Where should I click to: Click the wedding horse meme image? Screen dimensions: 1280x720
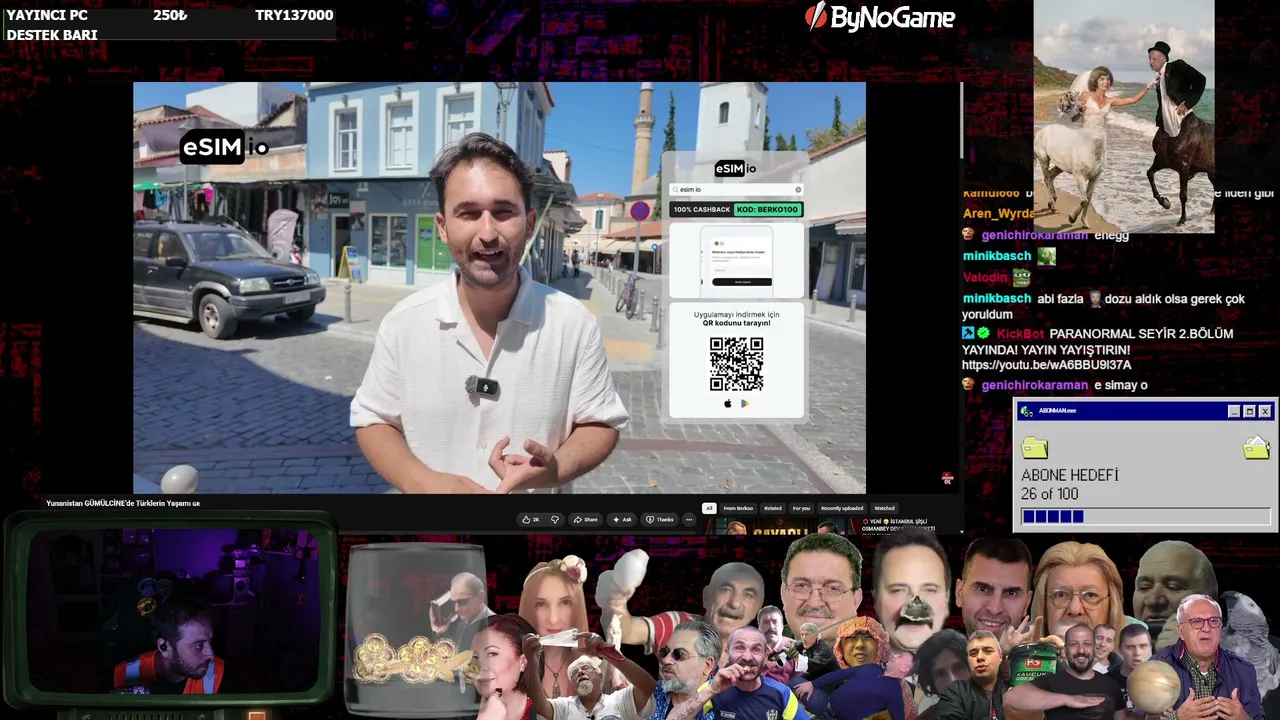(x=1124, y=116)
